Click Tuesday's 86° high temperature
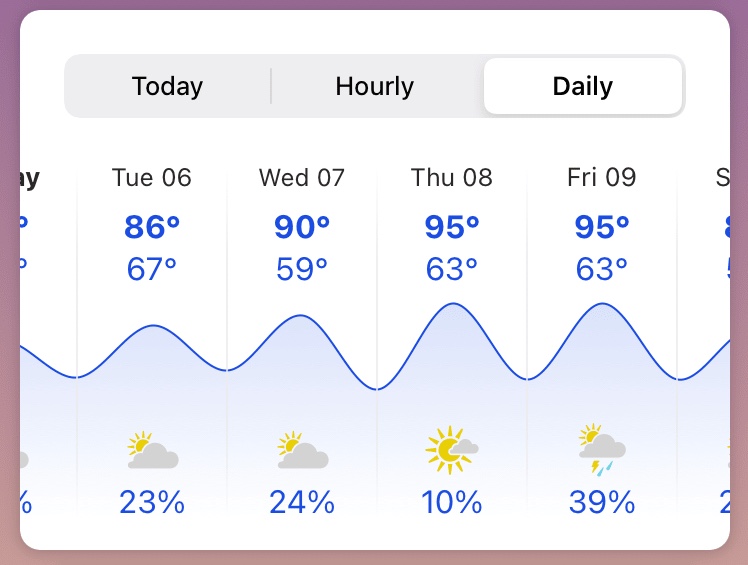The width and height of the screenshot is (748, 565). tap(152, 227)
